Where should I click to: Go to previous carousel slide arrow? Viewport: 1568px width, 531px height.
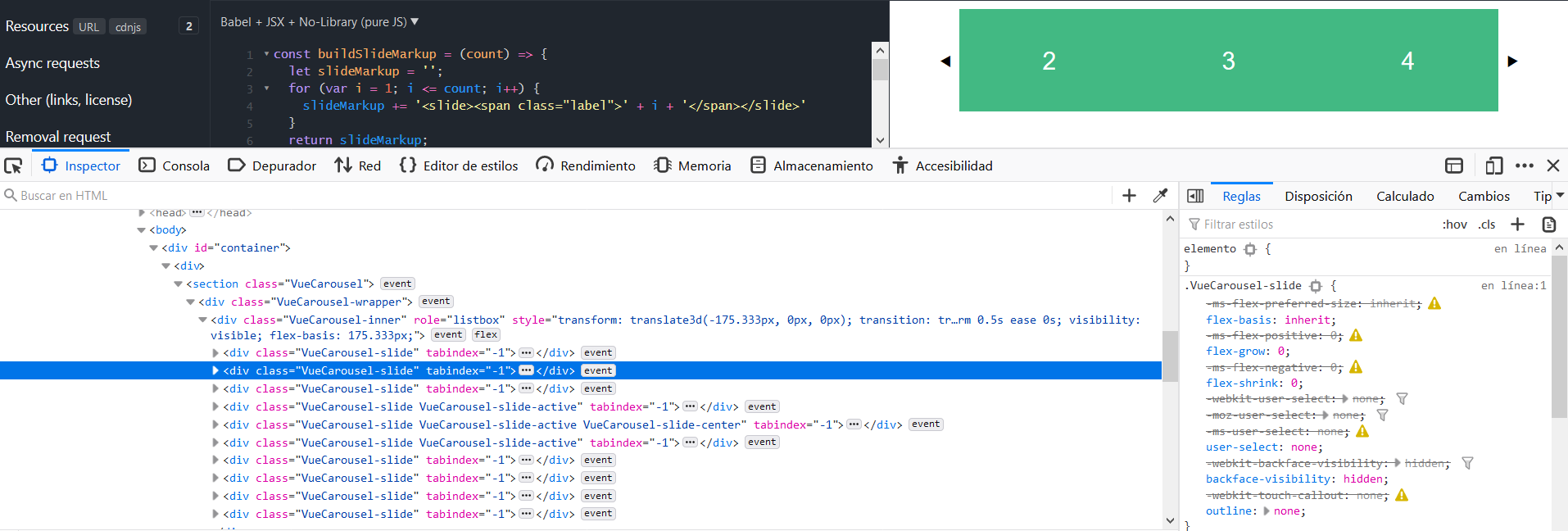pos(945,61)
